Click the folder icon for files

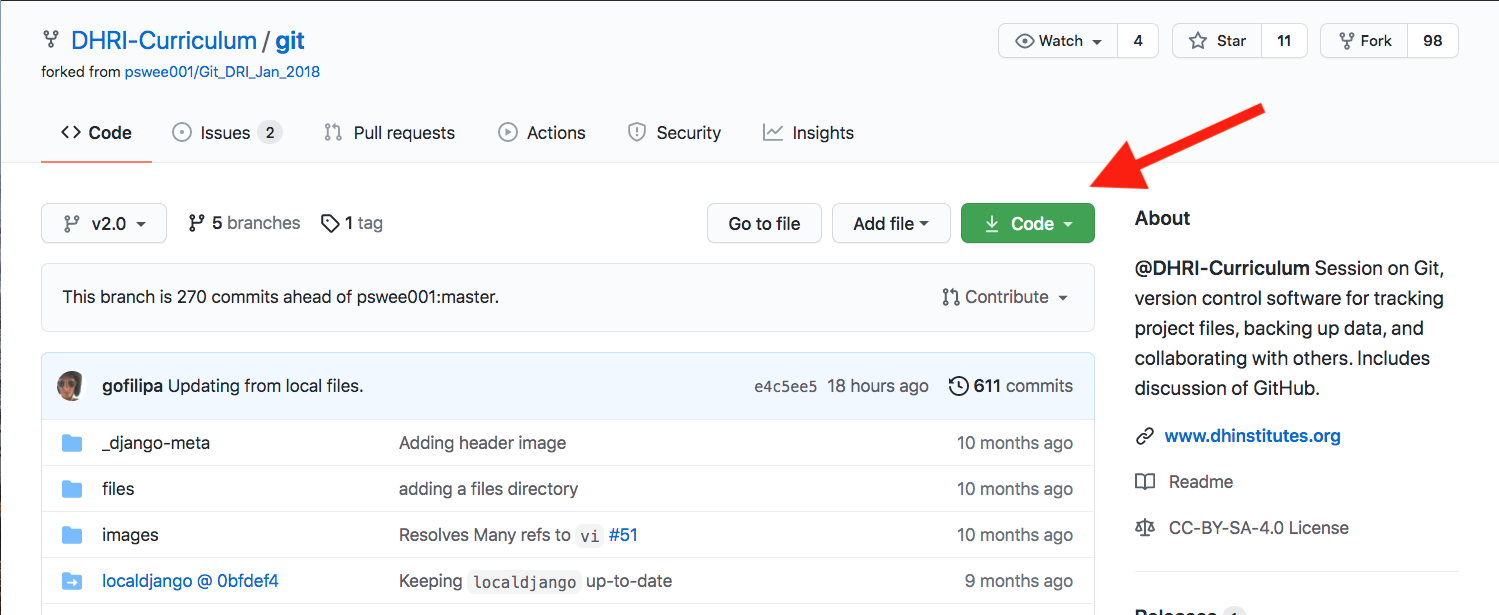click(72, 489)
